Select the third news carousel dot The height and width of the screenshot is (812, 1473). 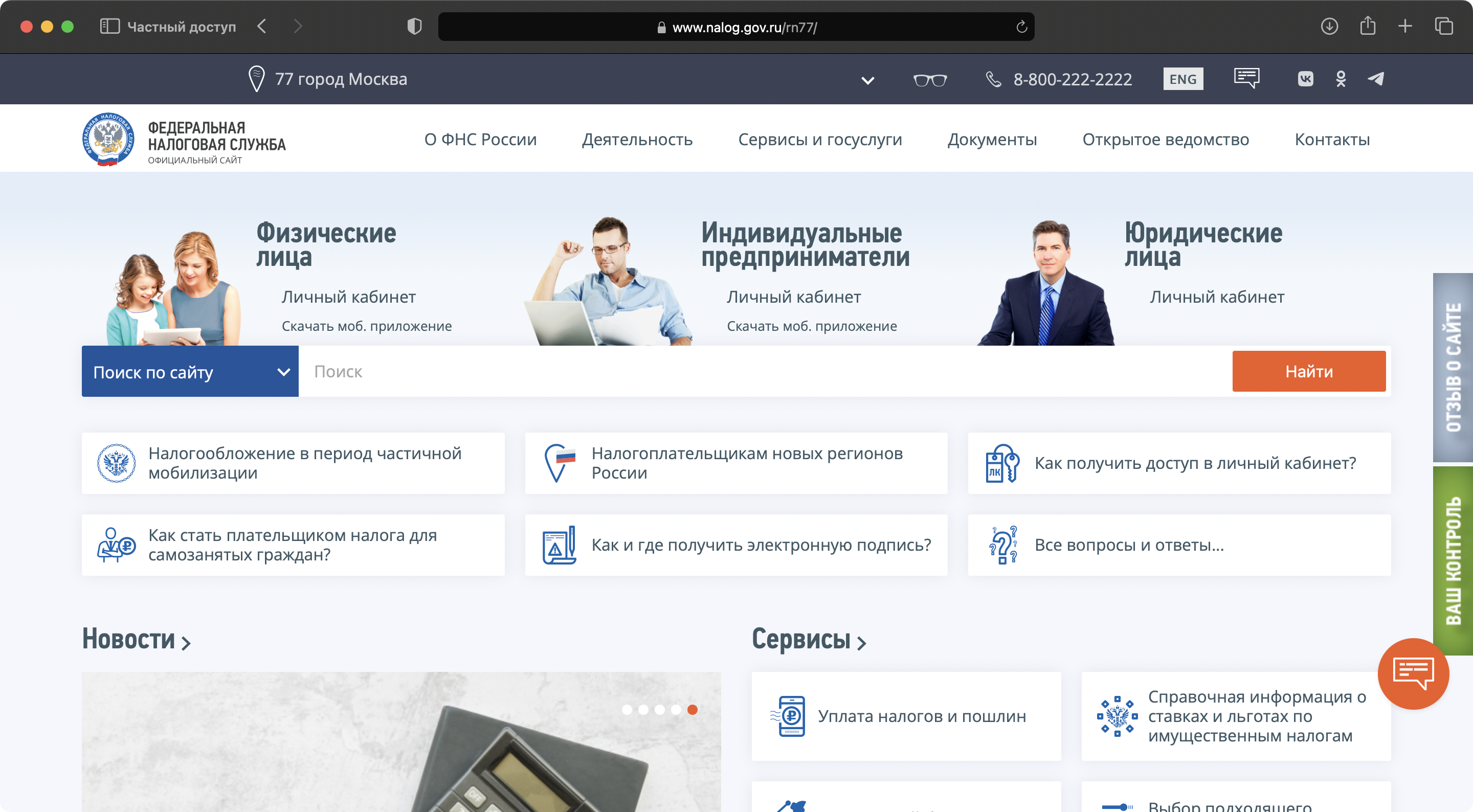[x=659, y=710]
